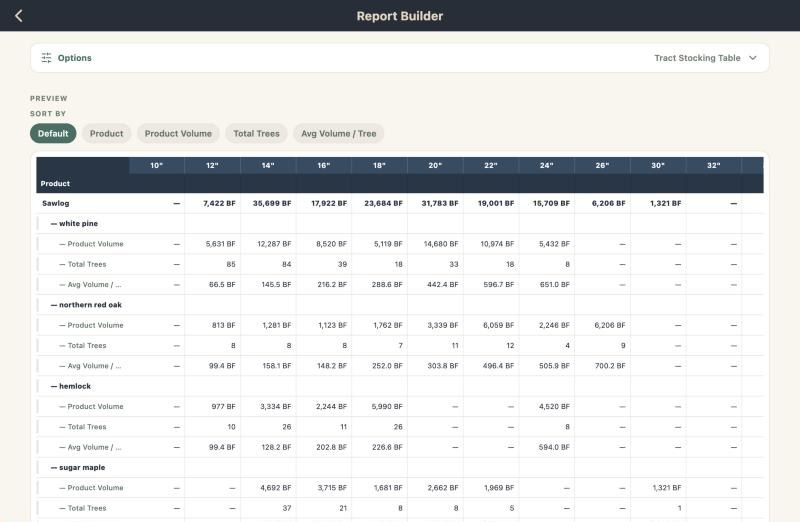Sort by Product Volume
Viewport: 800px width, 522px height.
click(178, 133)
